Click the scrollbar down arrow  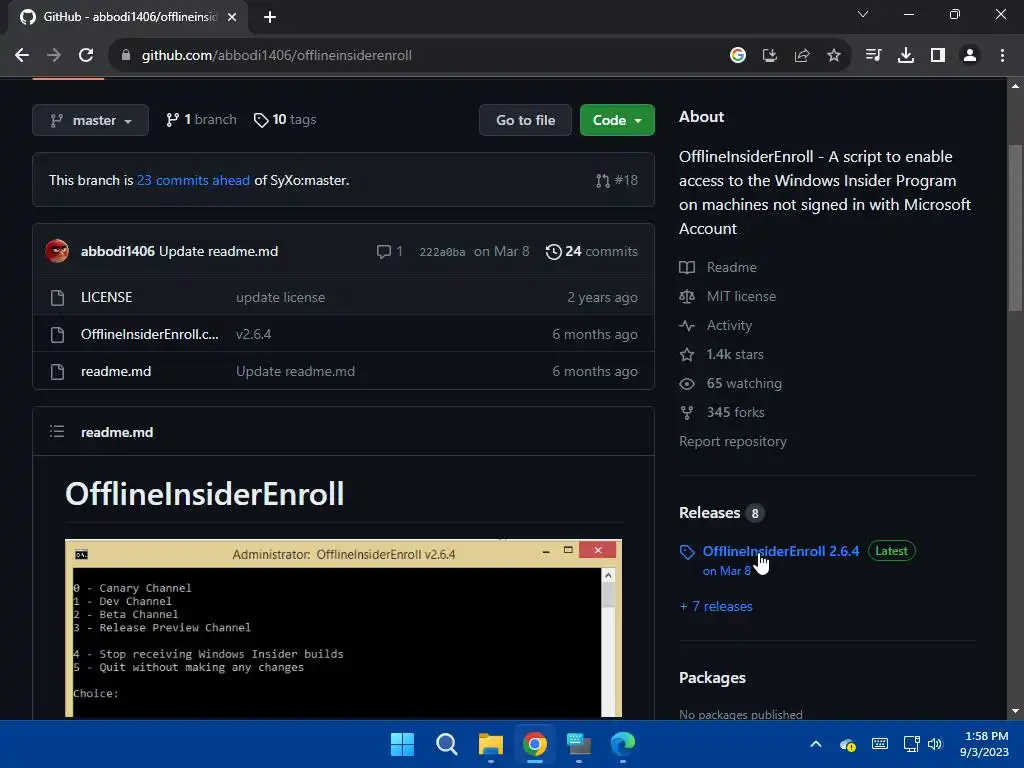[x=1015, y=711]
